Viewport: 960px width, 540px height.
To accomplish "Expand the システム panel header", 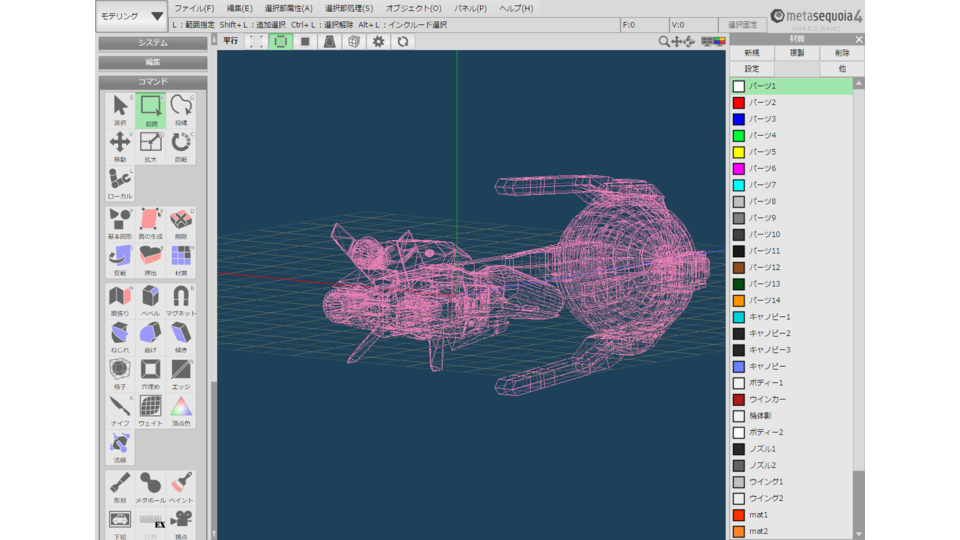I will 152,43.
